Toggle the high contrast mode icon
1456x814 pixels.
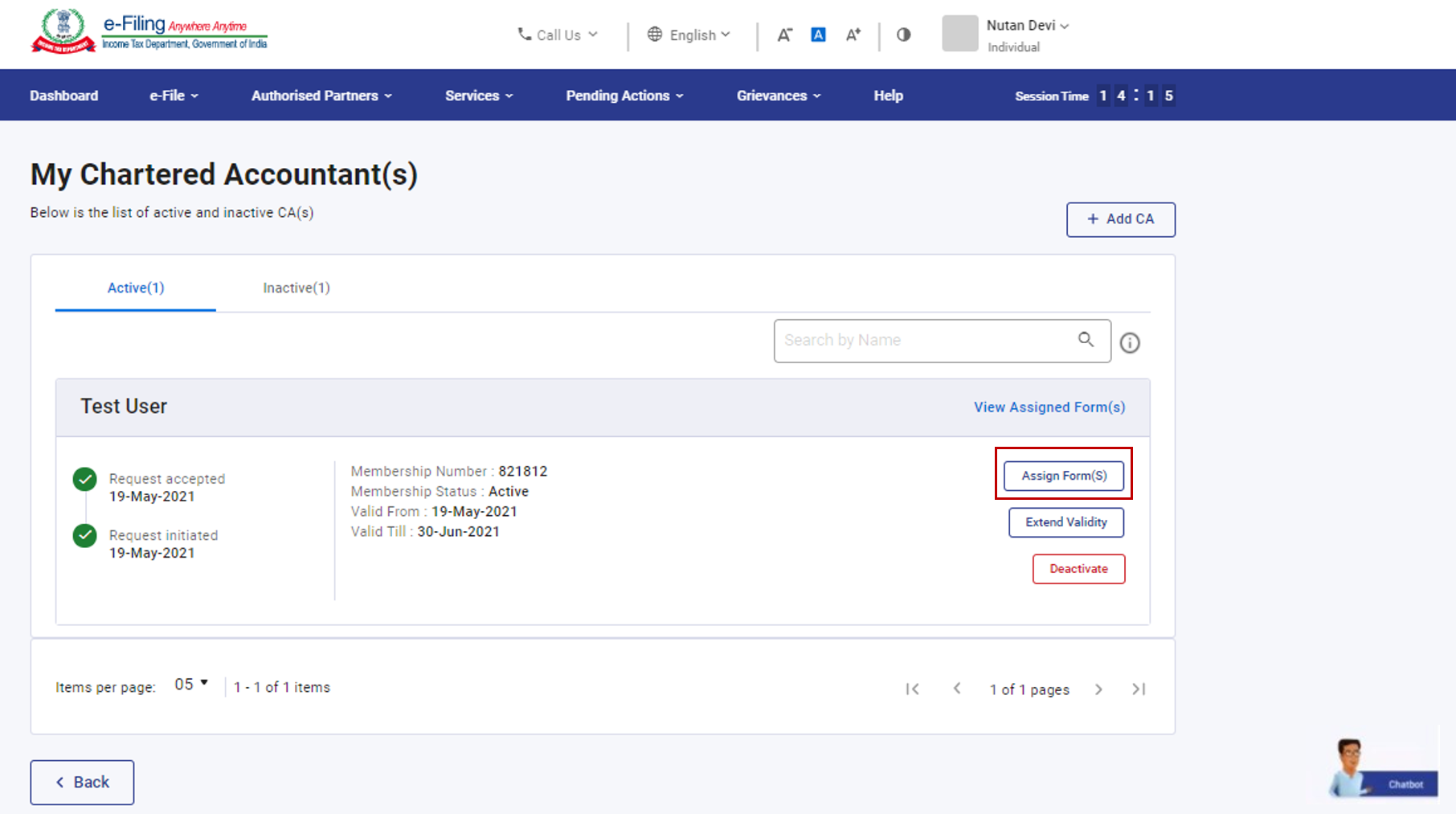tap(903, 35)
